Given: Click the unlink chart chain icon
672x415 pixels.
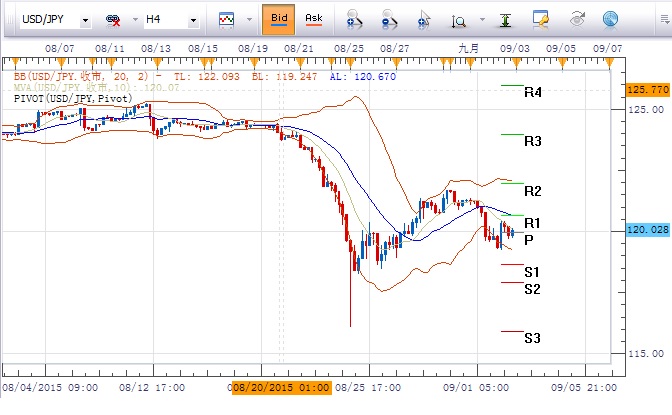Looking at the screenshot, I should 113,20.
